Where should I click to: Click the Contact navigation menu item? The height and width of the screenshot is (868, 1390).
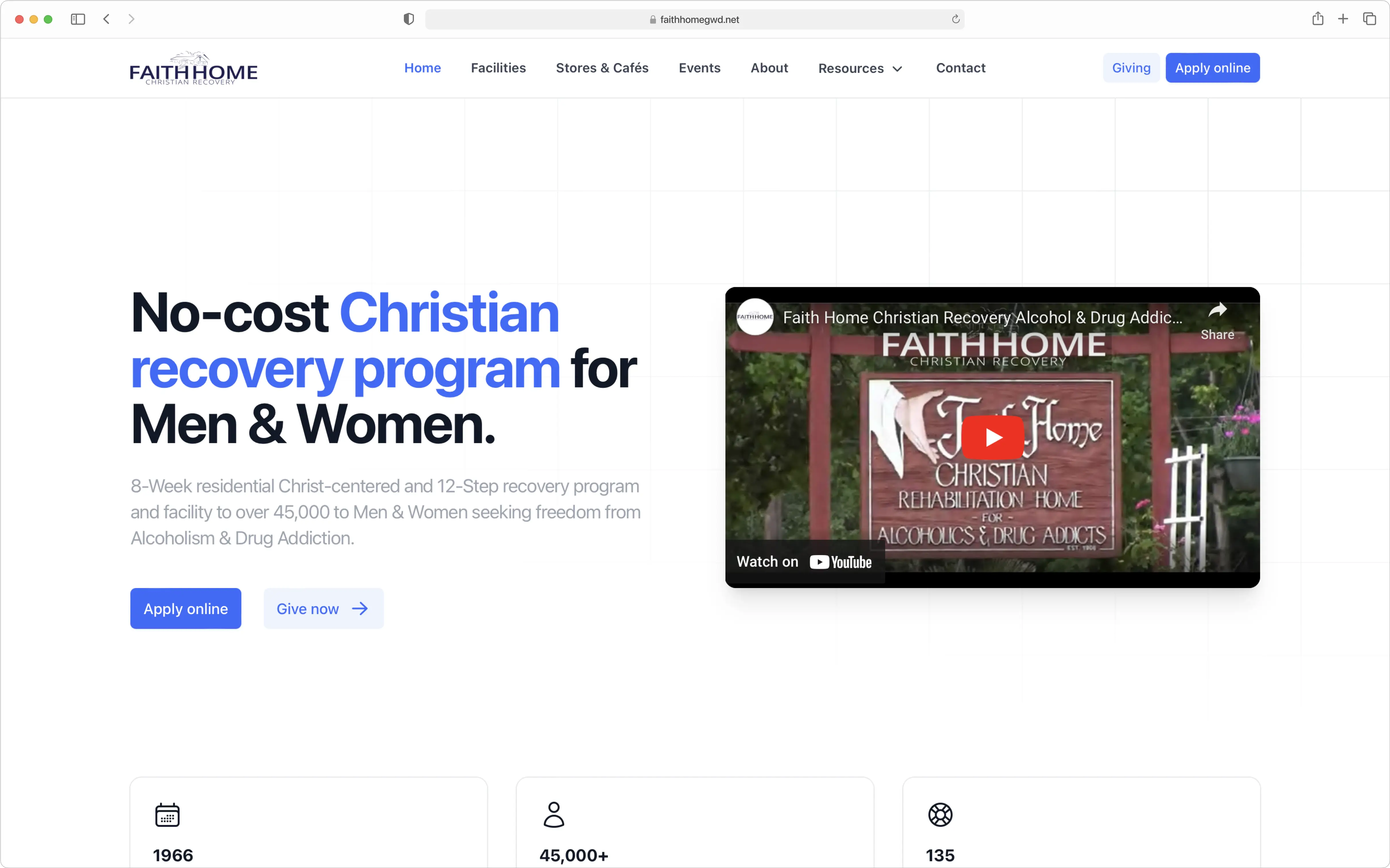[x=960, y=67]
